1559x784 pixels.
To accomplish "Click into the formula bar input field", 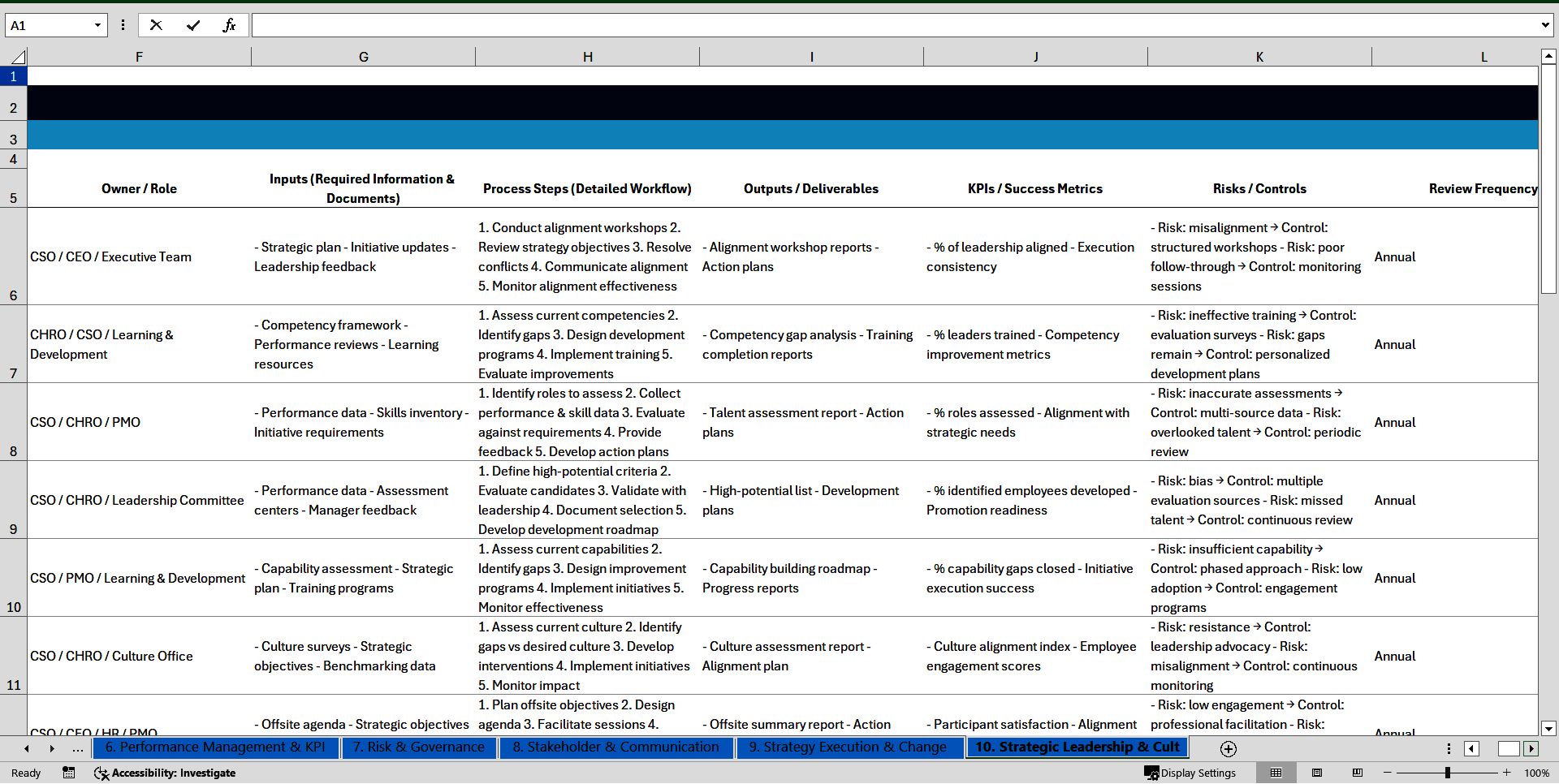I will (893, 25).
